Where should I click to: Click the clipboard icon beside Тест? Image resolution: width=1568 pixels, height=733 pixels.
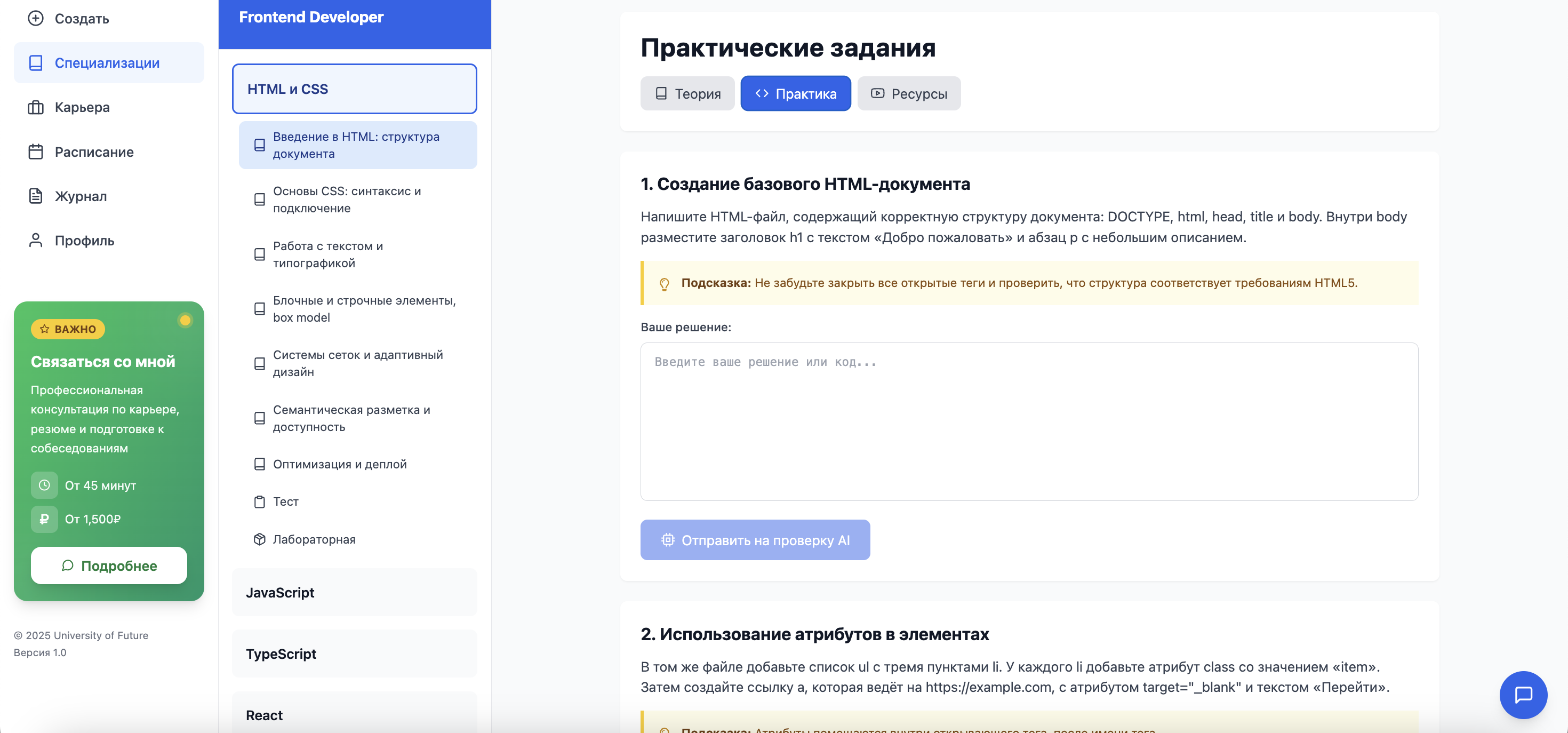coord(259,501)
